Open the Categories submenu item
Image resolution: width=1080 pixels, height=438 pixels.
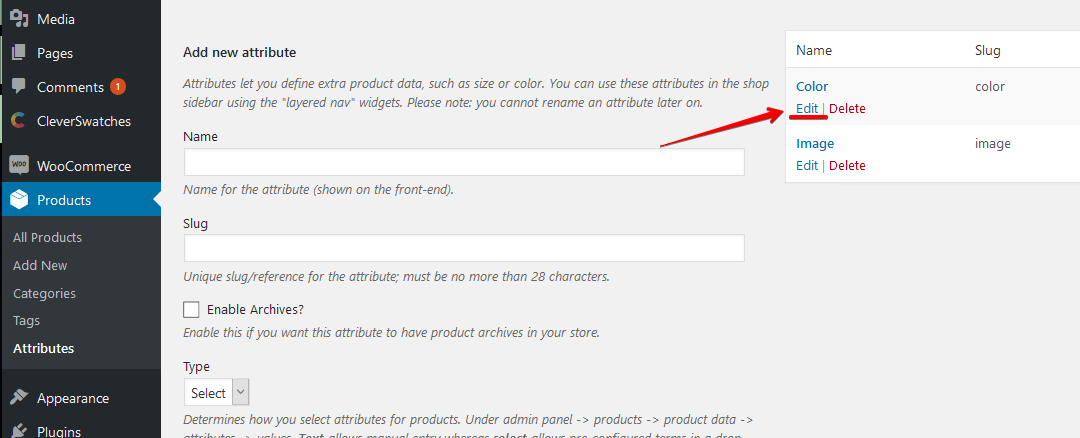[44, 293]
